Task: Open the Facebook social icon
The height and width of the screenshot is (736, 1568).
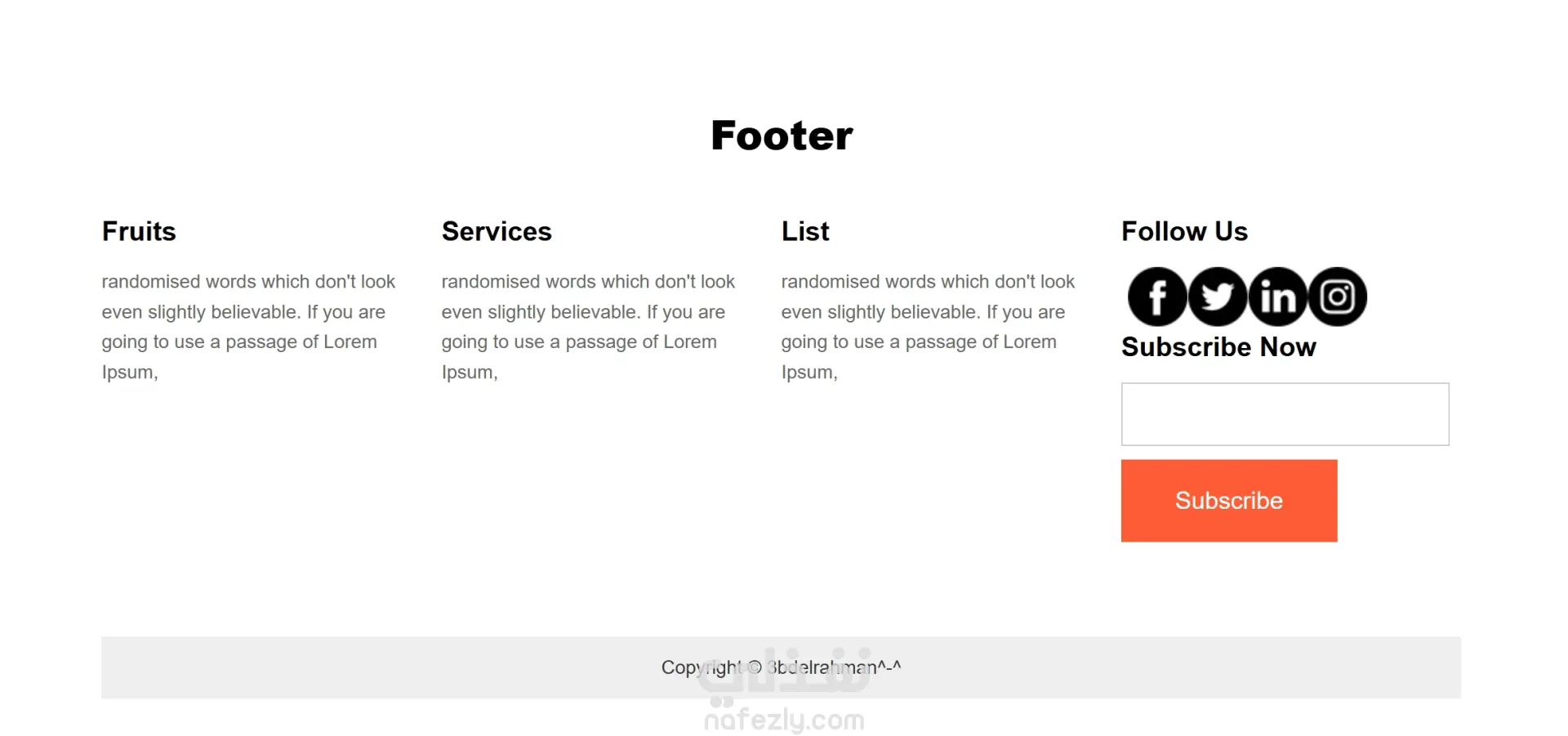Action: tap(1157, 297)
